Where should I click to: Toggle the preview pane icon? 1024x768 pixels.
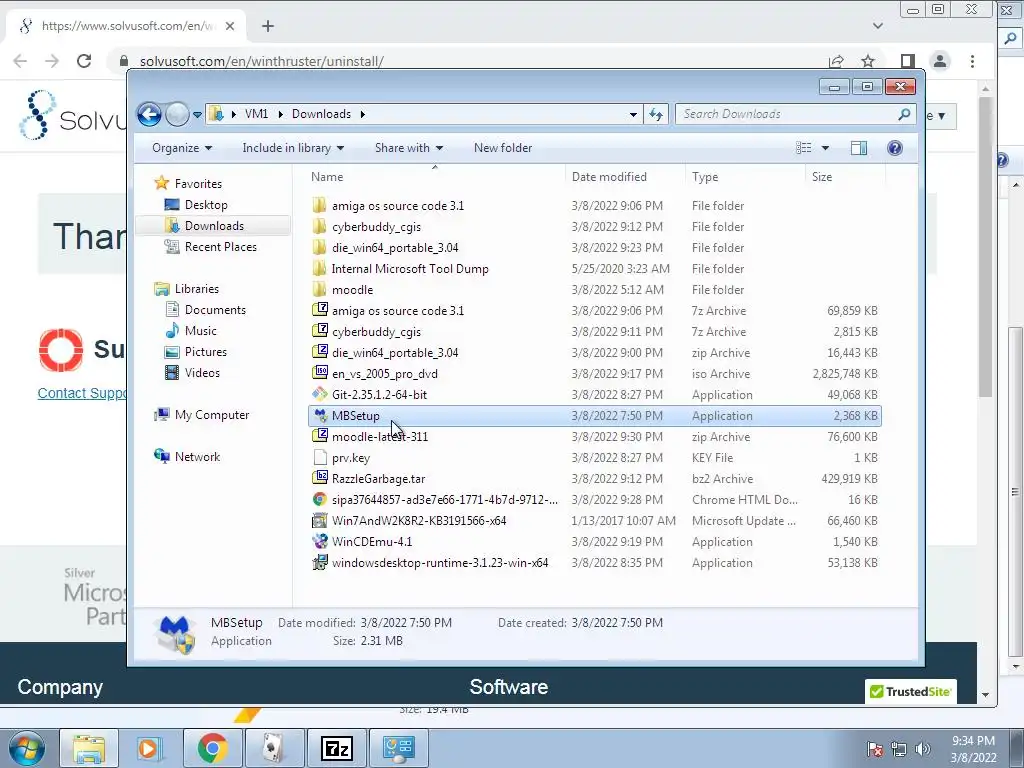(x=859, y=148)
